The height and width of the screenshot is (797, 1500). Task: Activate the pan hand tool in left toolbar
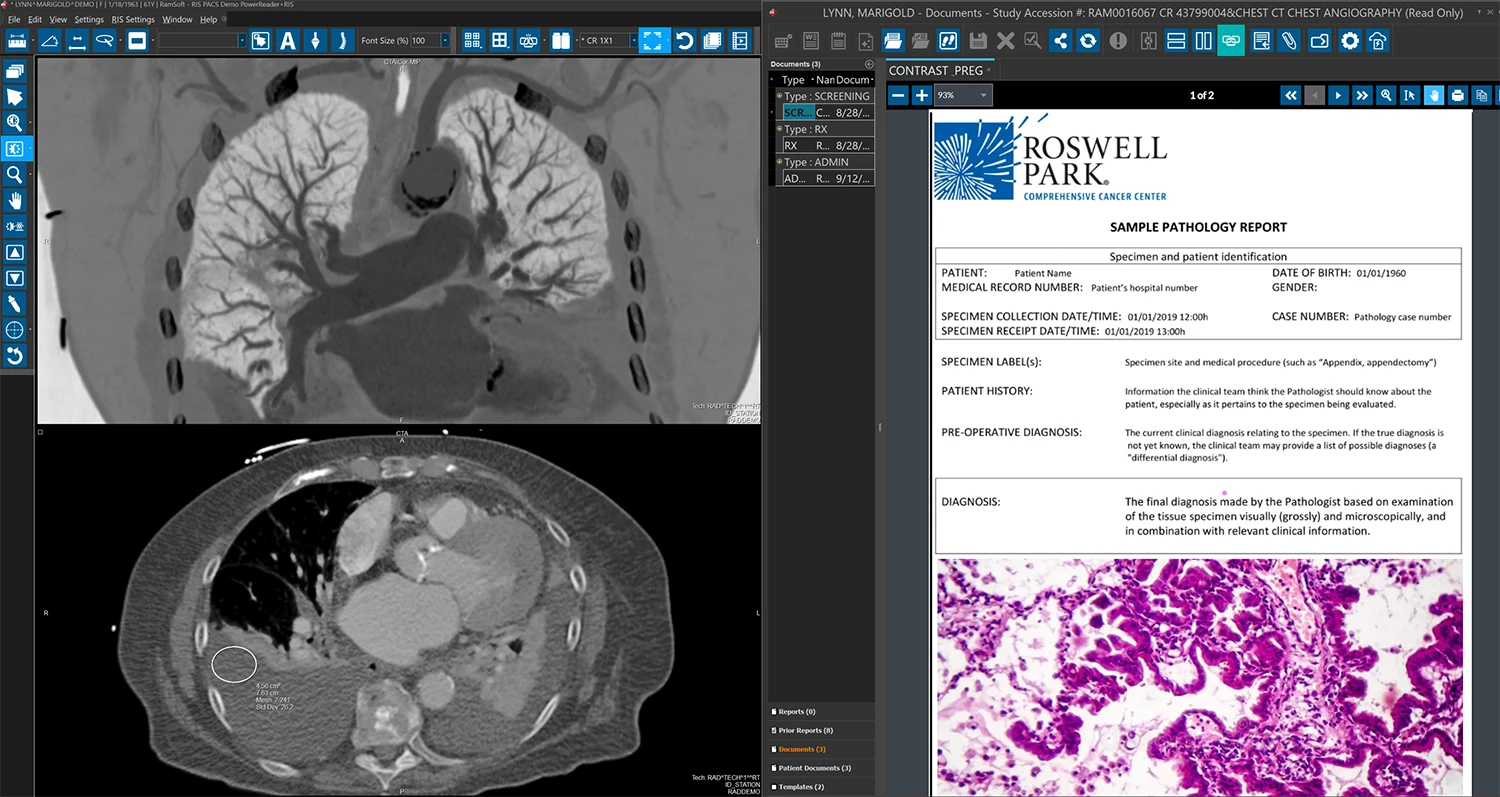click(15, 200)
